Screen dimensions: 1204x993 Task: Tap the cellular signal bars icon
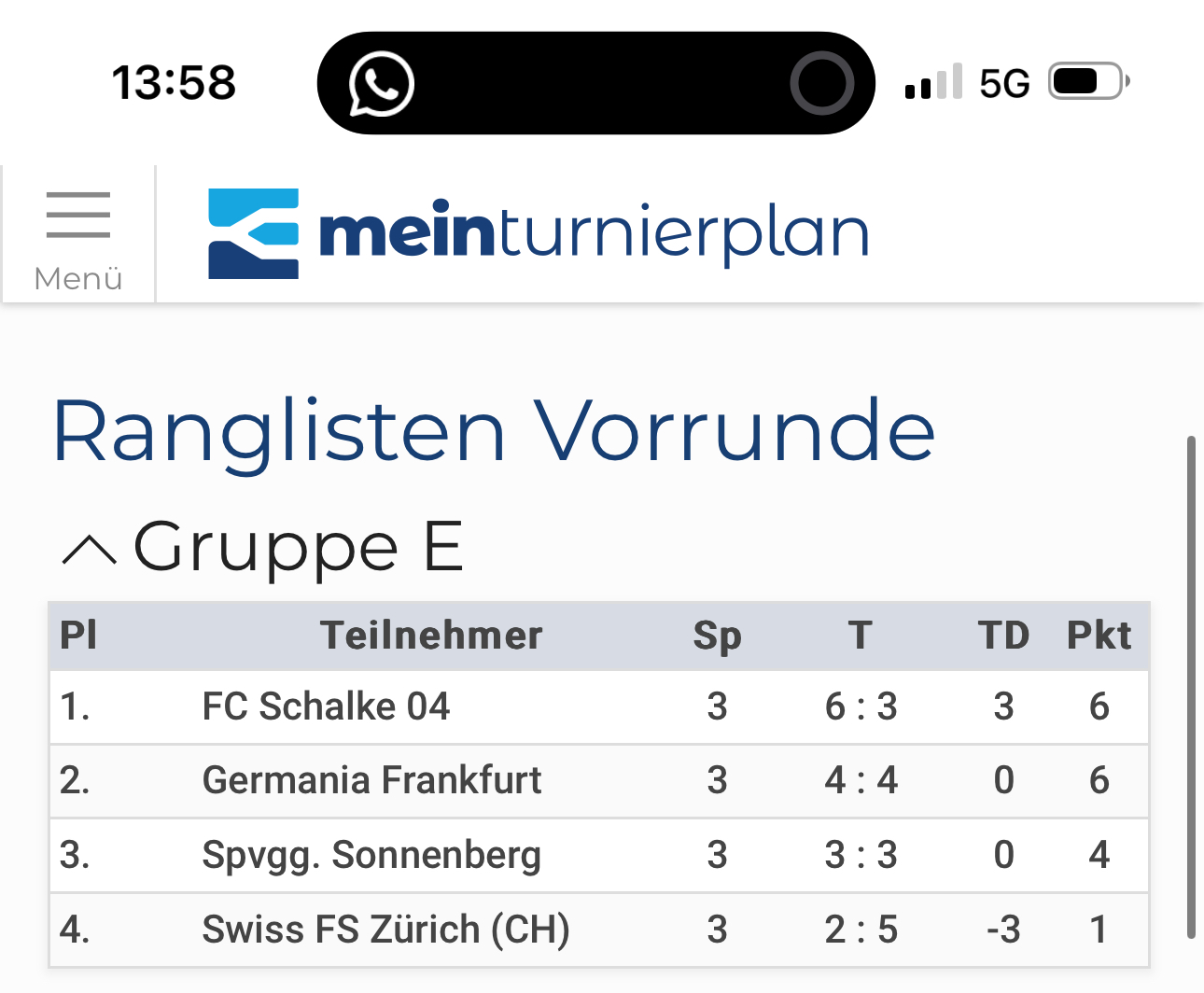pos(933,82)
